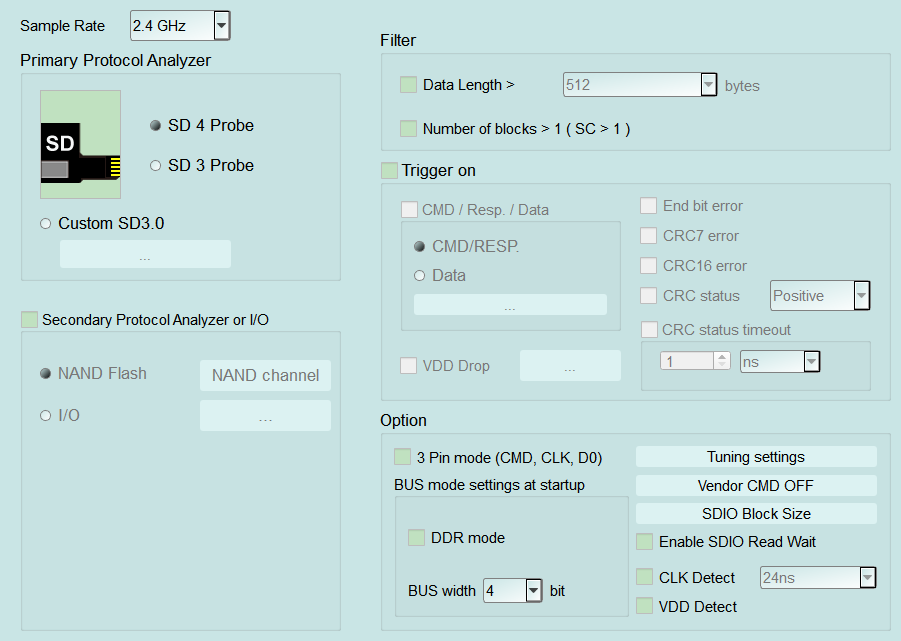Click the Vendor CMD OFF button

756,485
